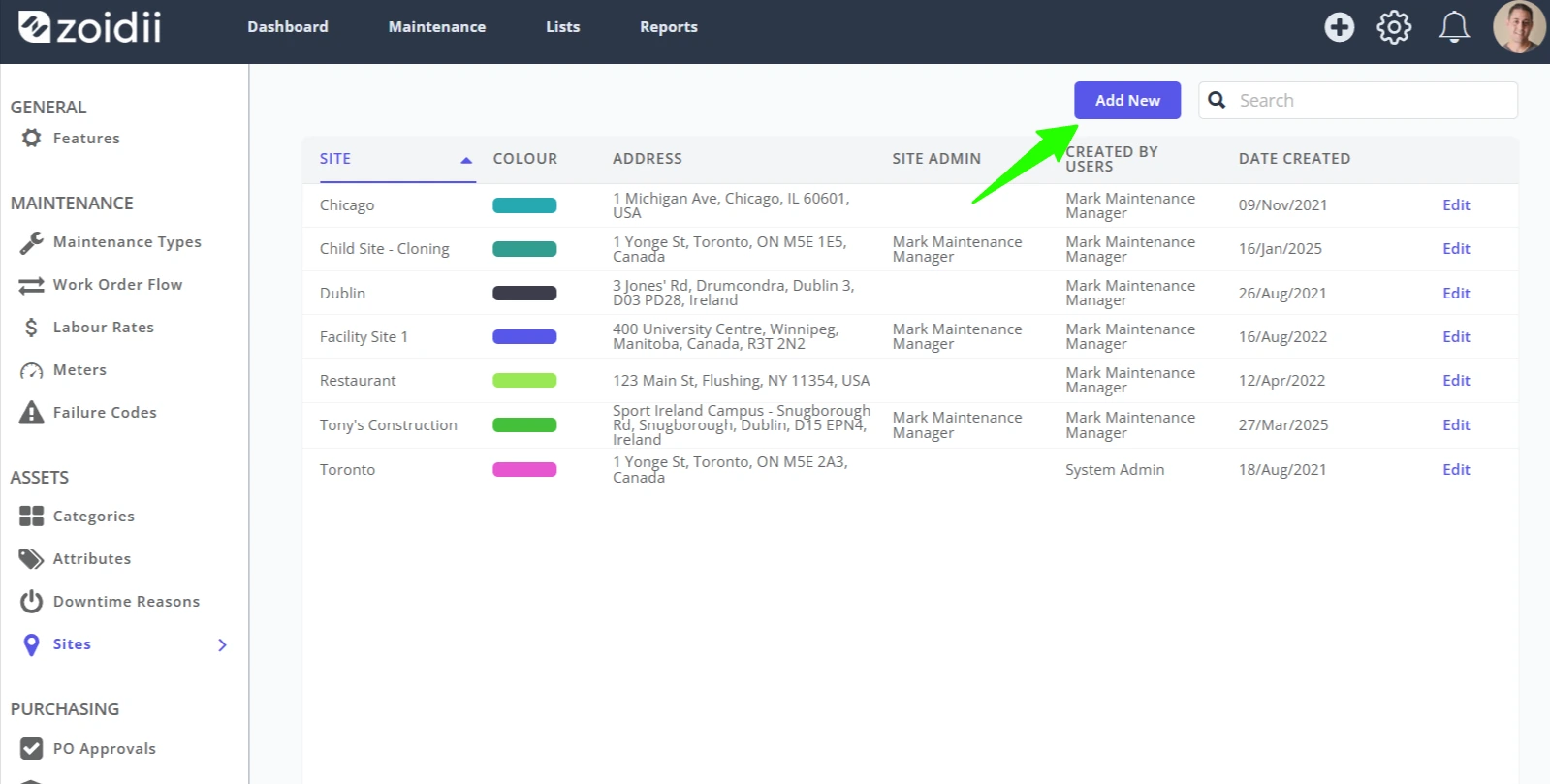The width and height of the screenshot is (1550, 784).
Task: Open the notifications bell
Action: coord(1453,27)
